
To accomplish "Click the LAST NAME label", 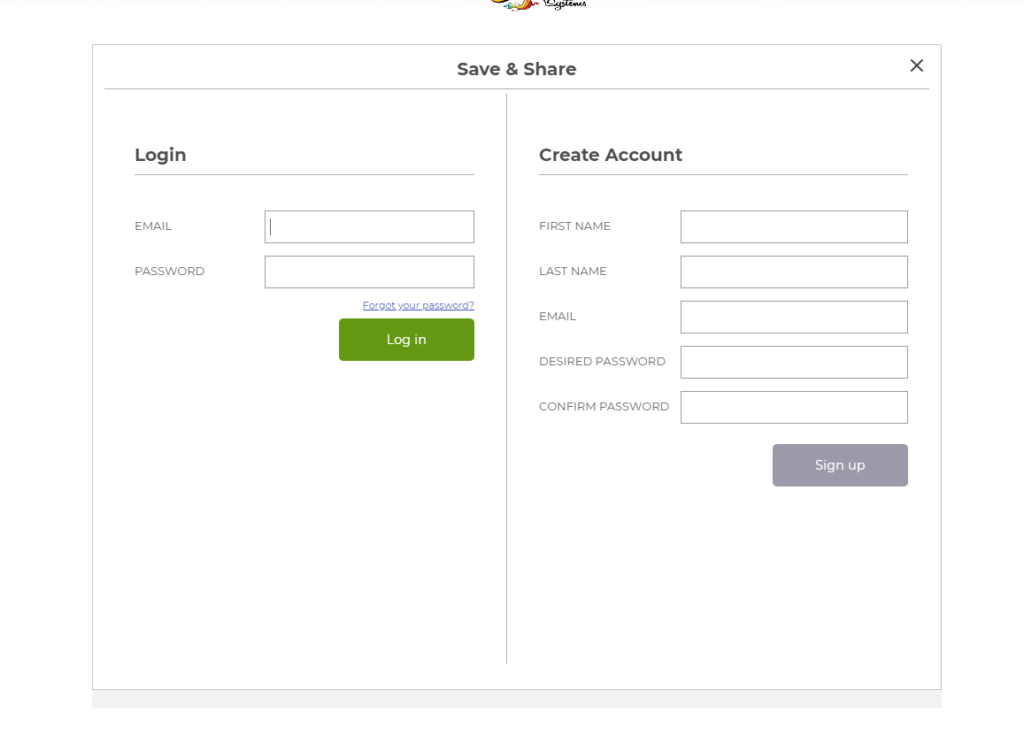I will [x=573, y=271].
